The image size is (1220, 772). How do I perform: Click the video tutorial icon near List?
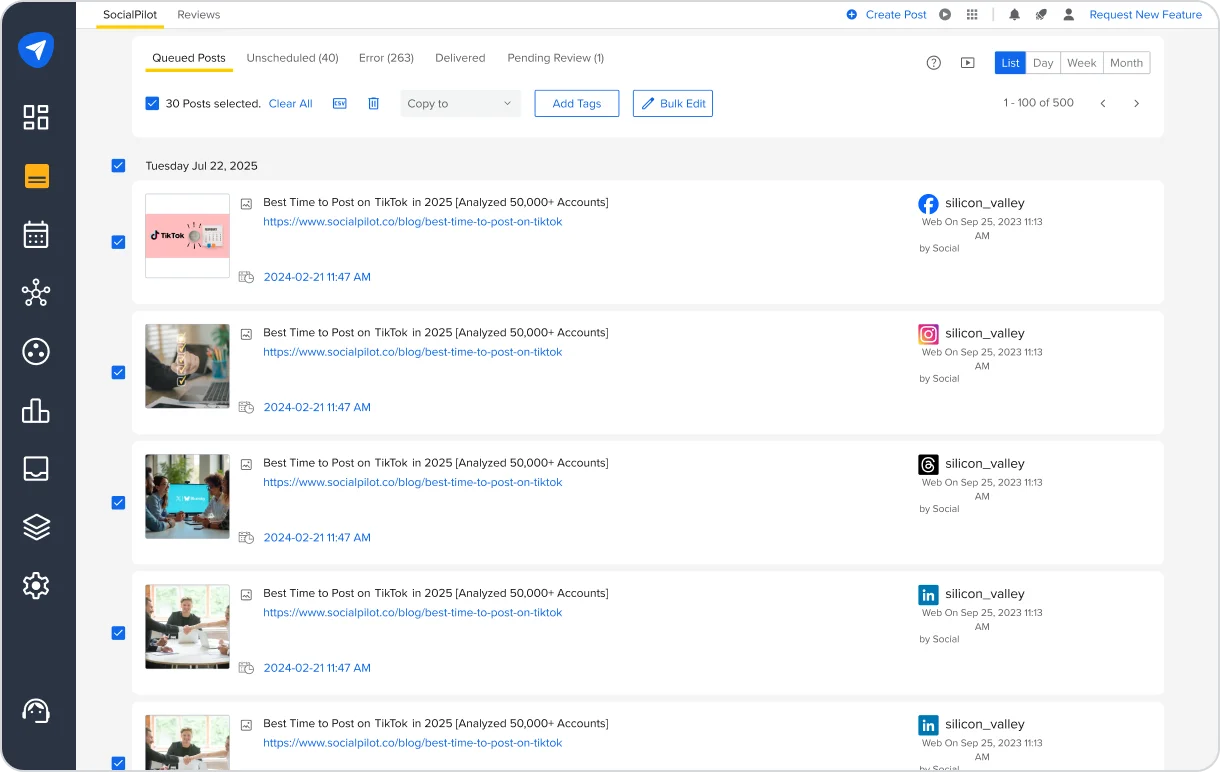(x=968, y=63)
